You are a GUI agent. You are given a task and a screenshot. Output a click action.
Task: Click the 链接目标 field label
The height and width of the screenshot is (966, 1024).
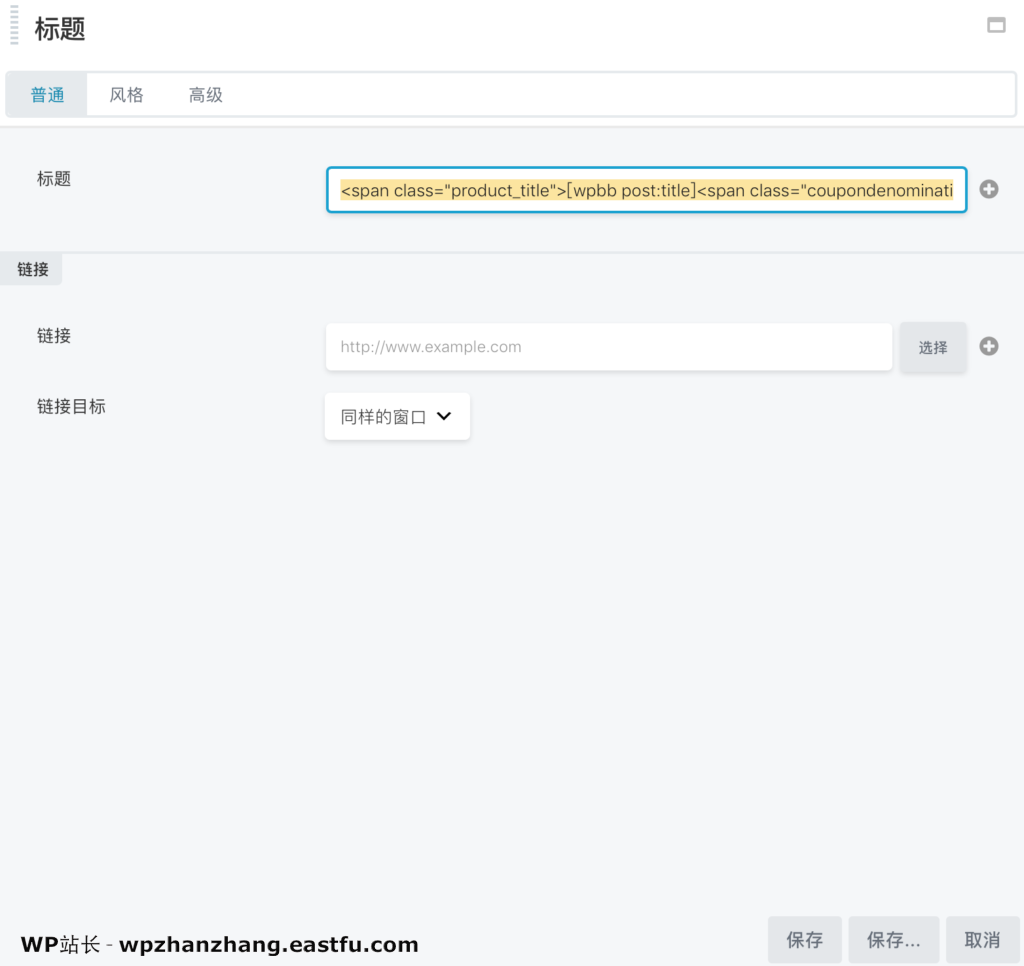pos(71,406)
